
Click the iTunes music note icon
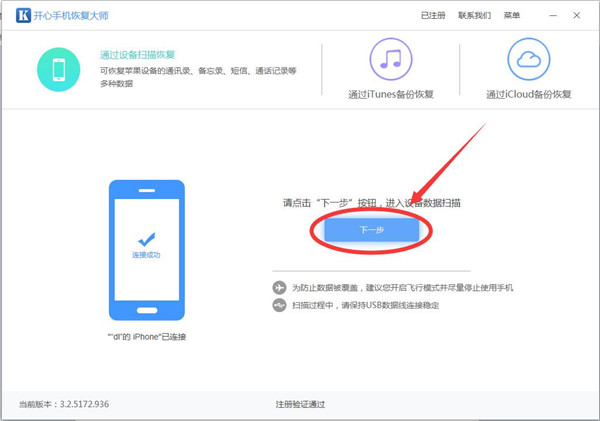[391, 59]
